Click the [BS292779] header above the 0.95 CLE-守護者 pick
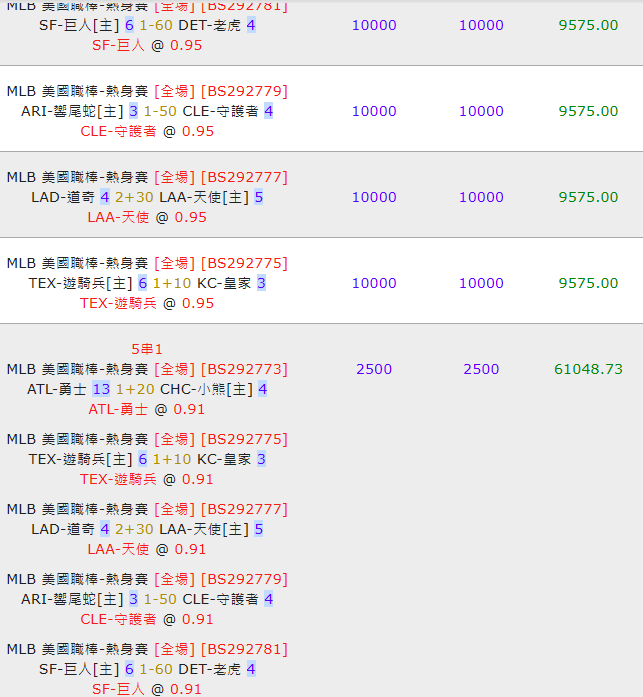Screen dimensions: 643x697 click(147, 91)
